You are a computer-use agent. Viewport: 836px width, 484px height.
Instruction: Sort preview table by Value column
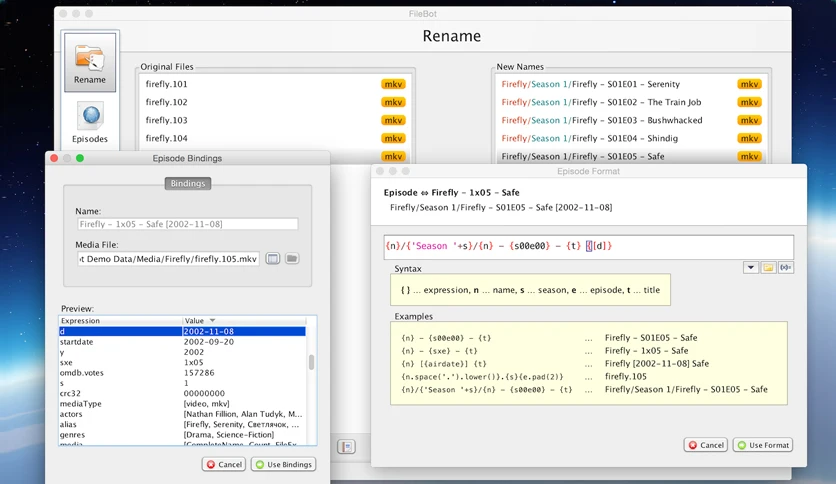tap(244, 320)
